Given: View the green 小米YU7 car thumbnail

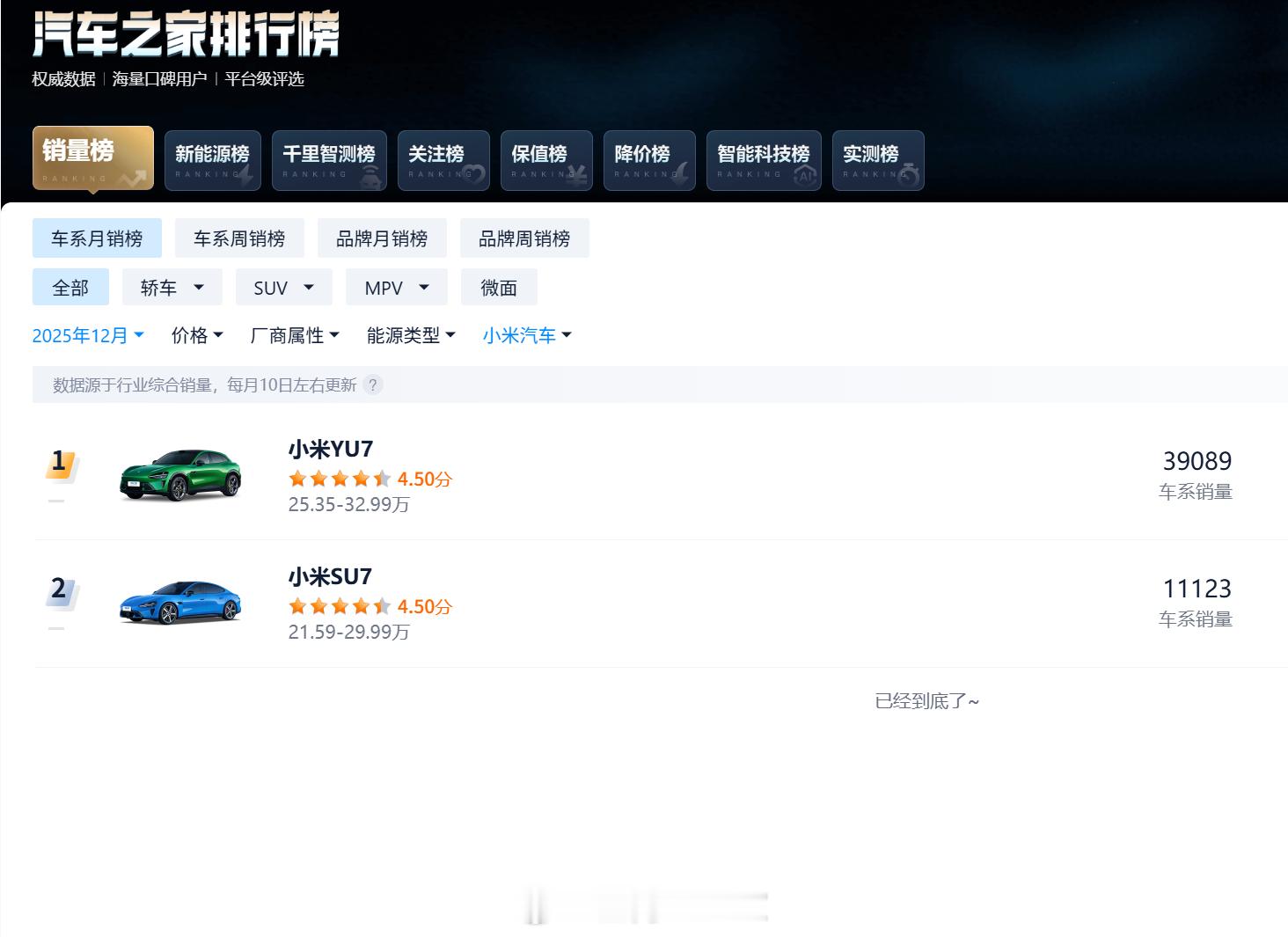Looking at the screenshot, I should 180,475.
